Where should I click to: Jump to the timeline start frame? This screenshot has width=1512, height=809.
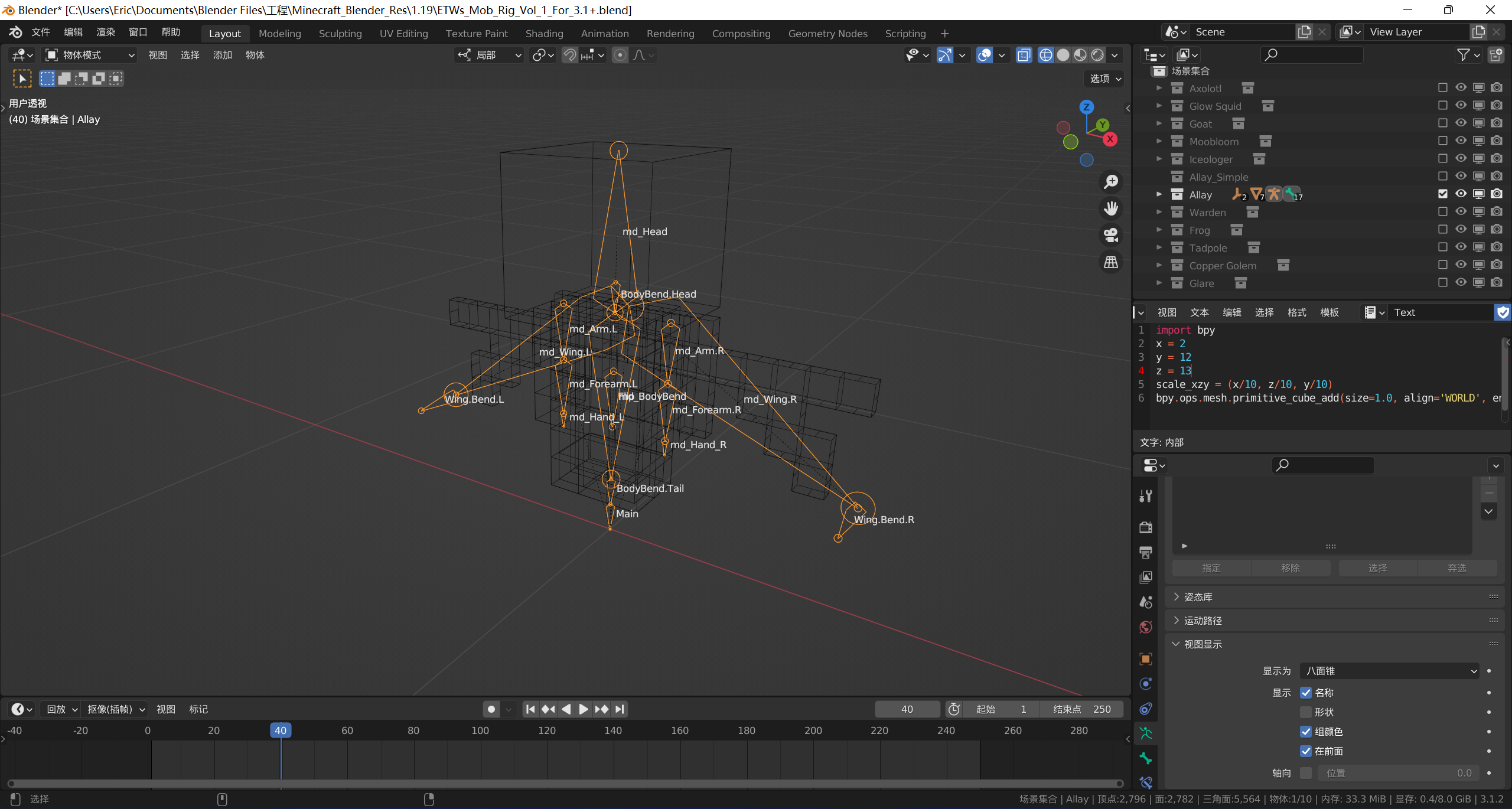tap(530, 709)
